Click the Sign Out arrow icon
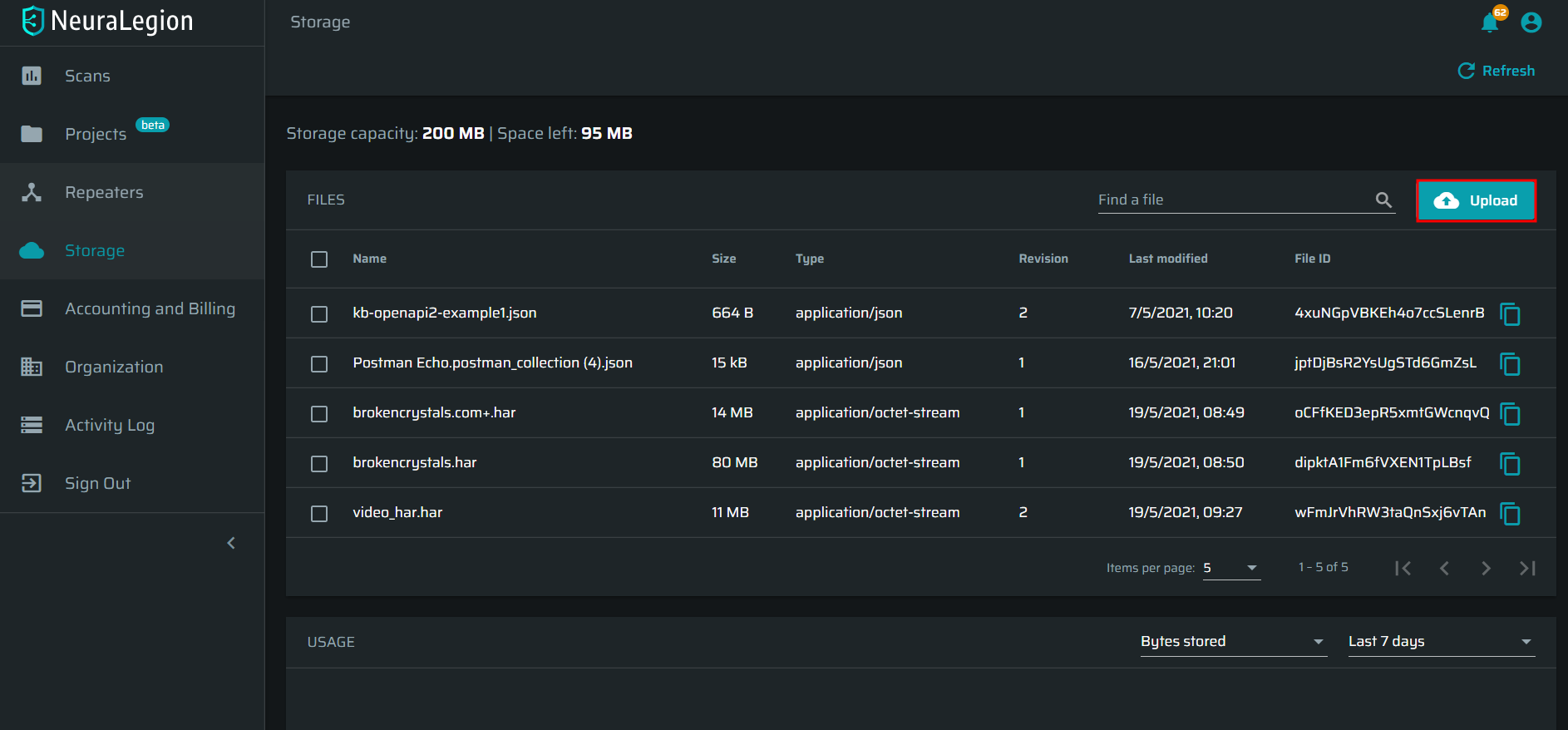This screenshot has height=730, width=1568. 32,483
